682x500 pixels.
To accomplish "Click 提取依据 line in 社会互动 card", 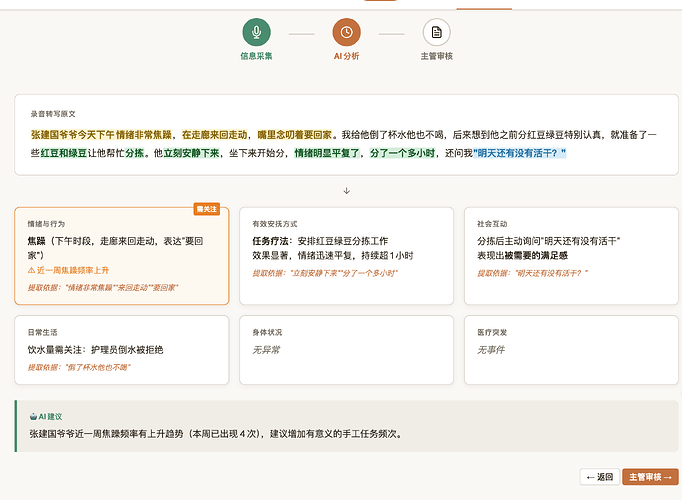I will 532,273.
